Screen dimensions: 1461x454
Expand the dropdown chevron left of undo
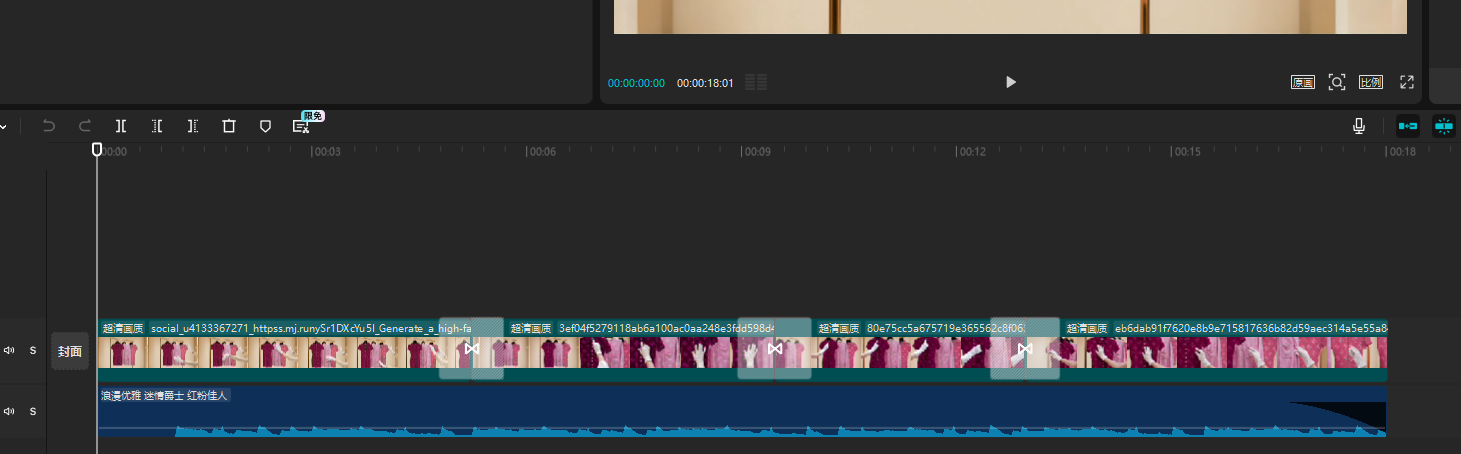click(x=4, y=127)
